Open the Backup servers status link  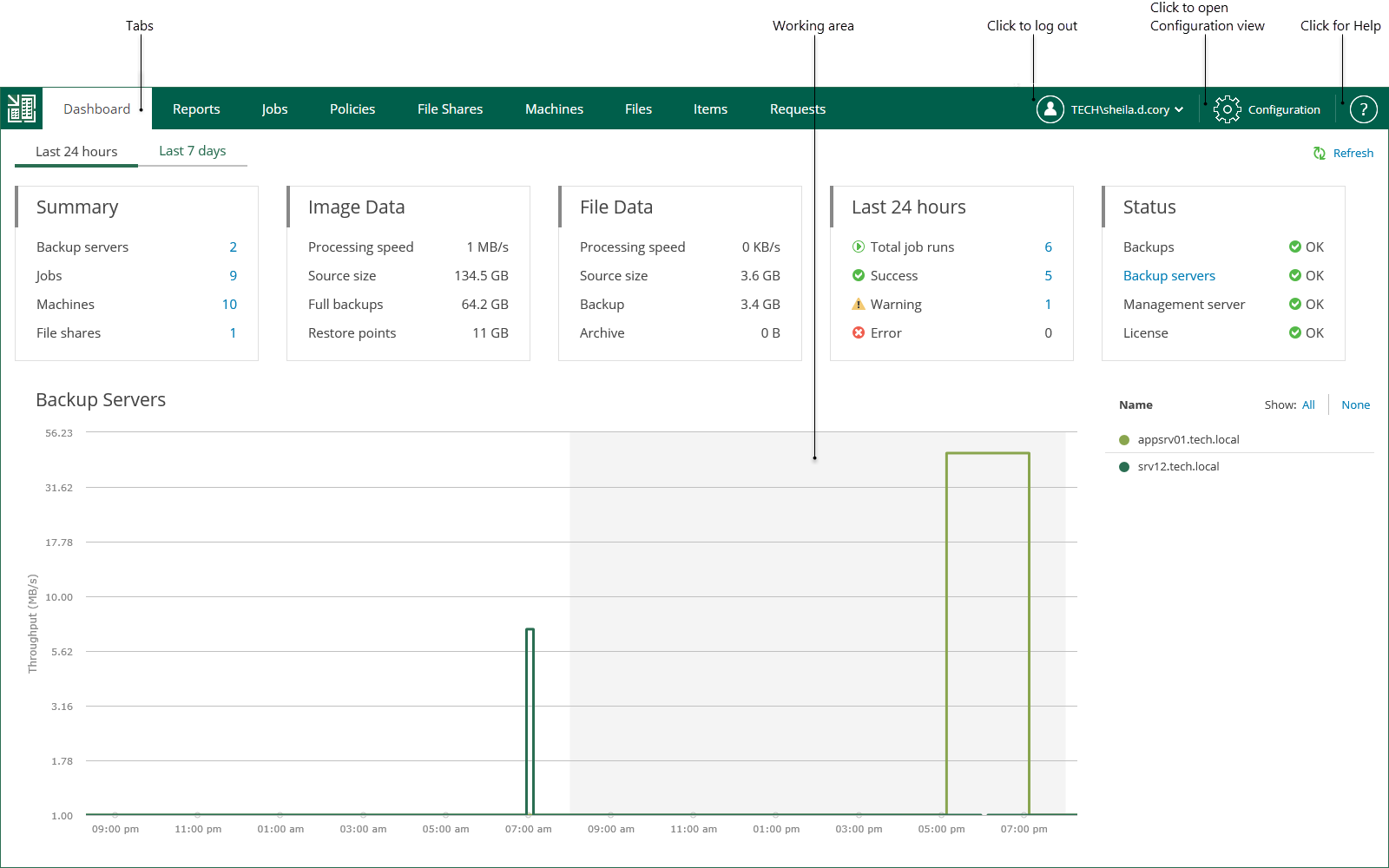[1168, 275]
